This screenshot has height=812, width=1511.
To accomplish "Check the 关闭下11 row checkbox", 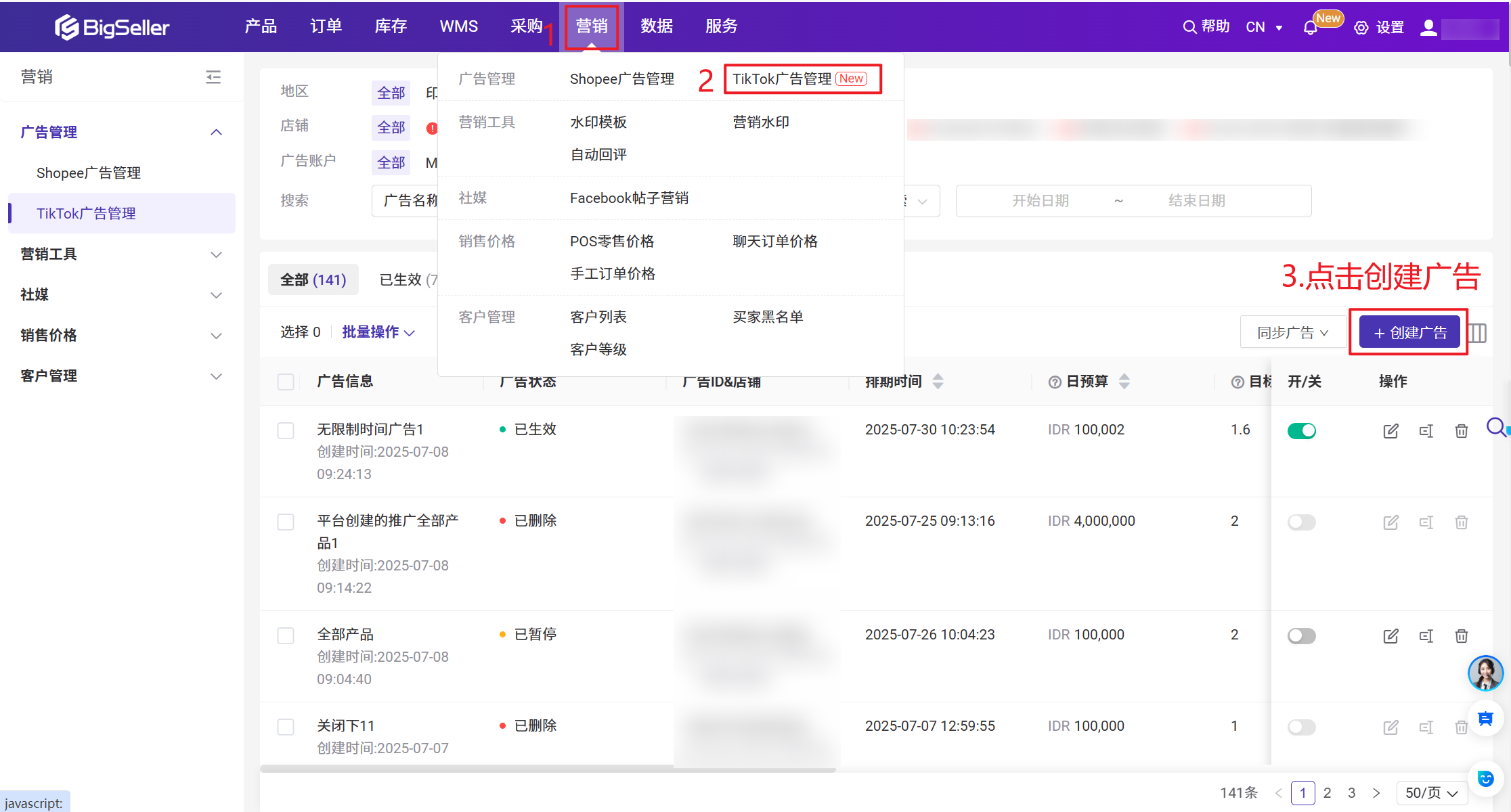I will click(286, 727).
